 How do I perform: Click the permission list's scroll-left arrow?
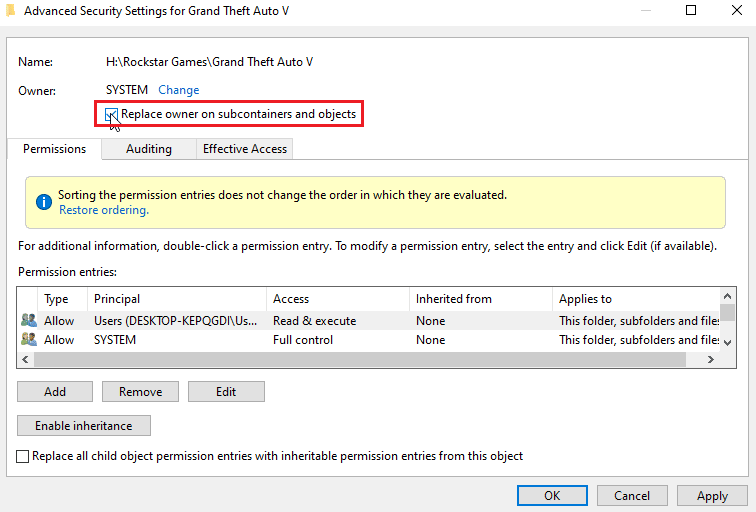coord(25,359)
